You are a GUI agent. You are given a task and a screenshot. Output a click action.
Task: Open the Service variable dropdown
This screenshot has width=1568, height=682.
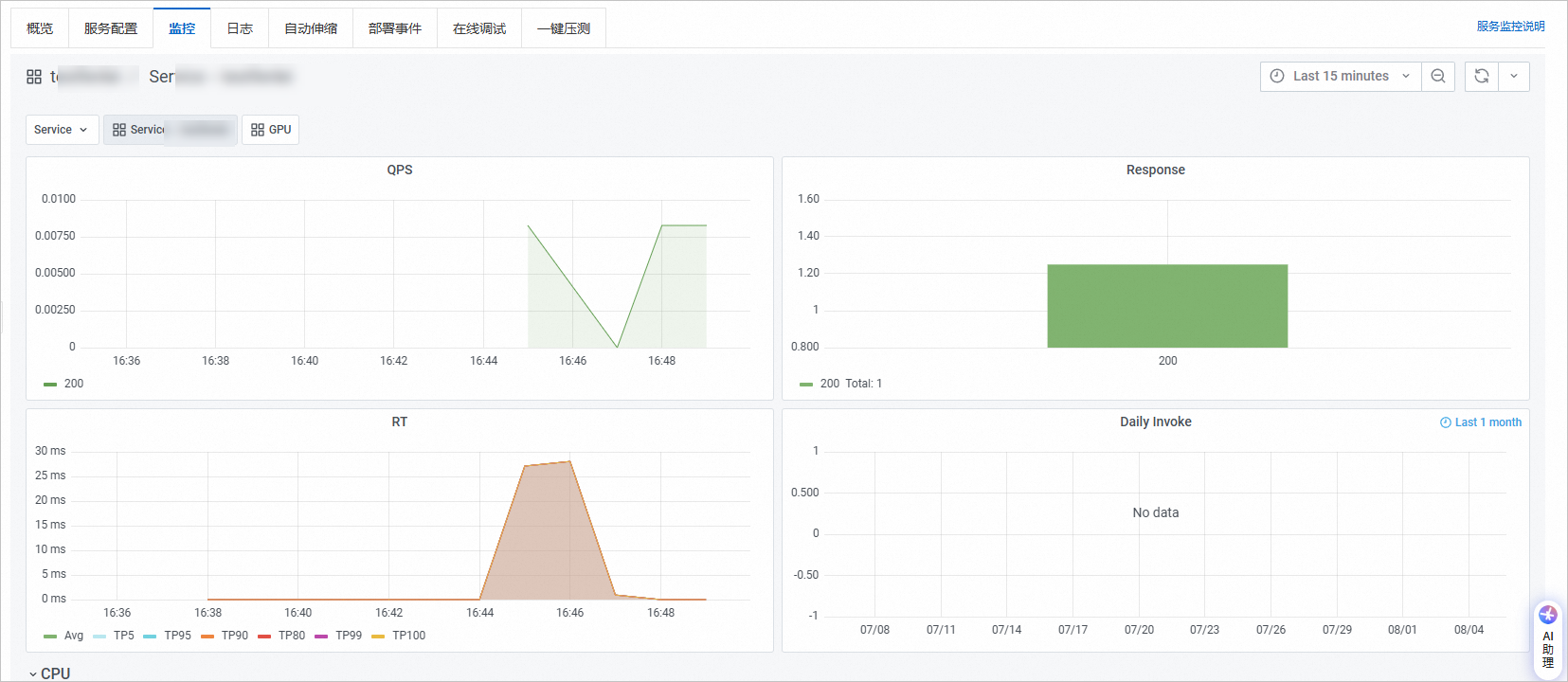tap(63, 130)
